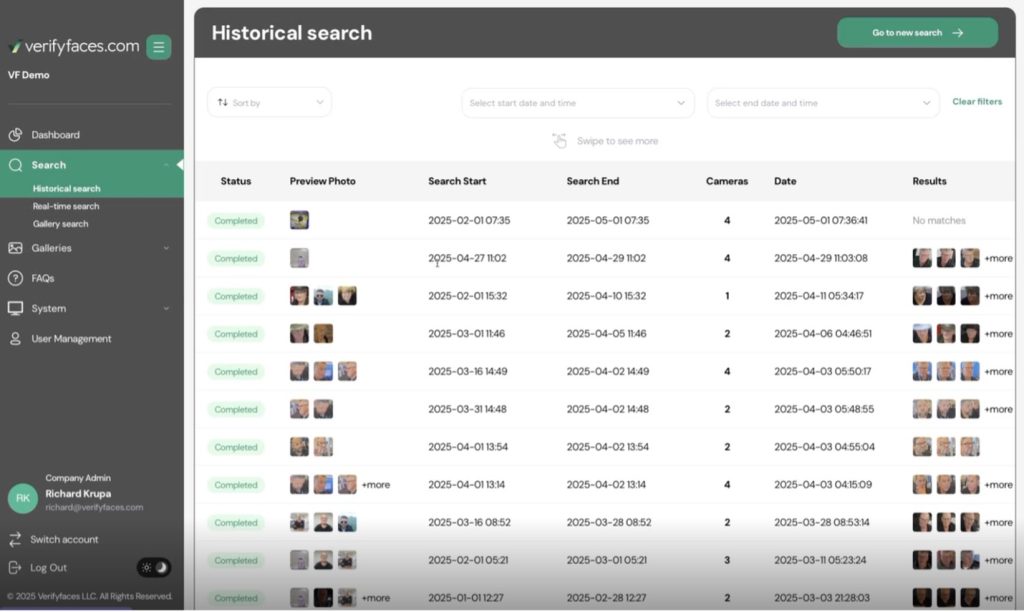Click +more results in the 2025-04-06 04:46:51 row
This screenshot has height=612, width=1024.
click(x=999, y=334)
